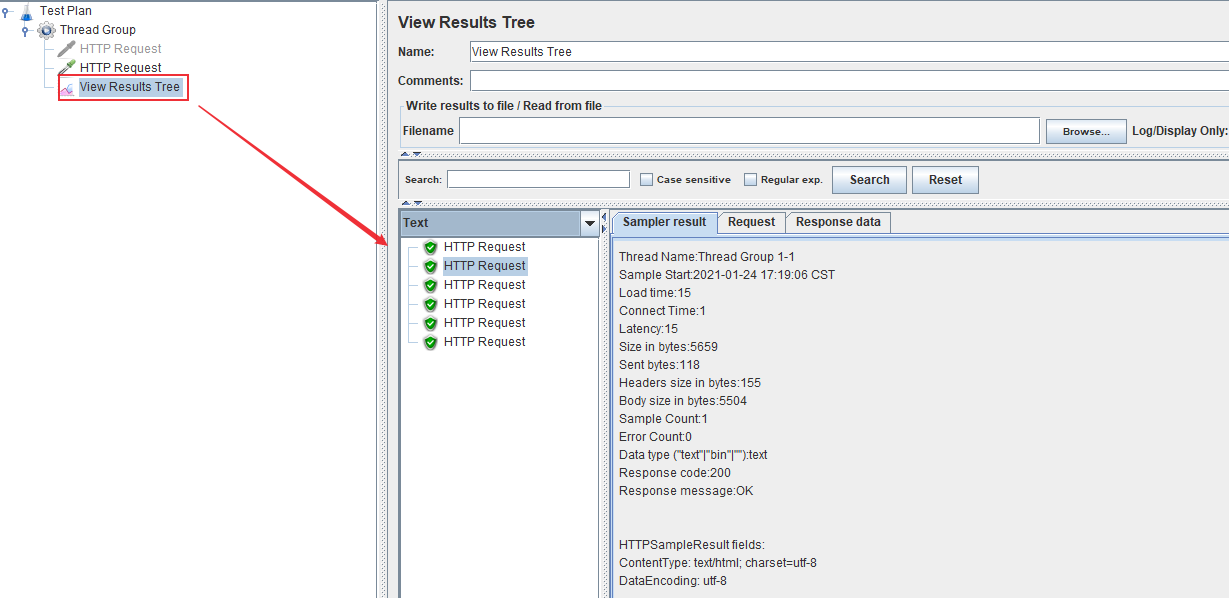Click the Thread Group gear icon
This screenshot has height=598, width=1229.
click(x=46, y=30)
